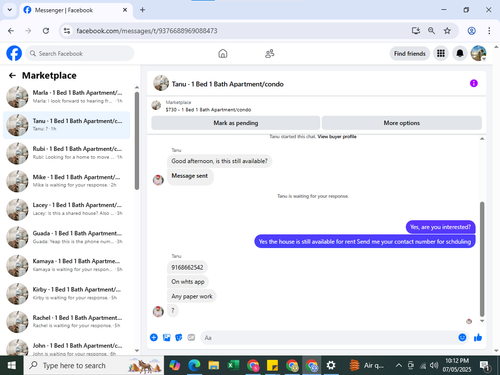500x375 pixels.
Task: Open Excel from the taskbar
Action: 233,365
